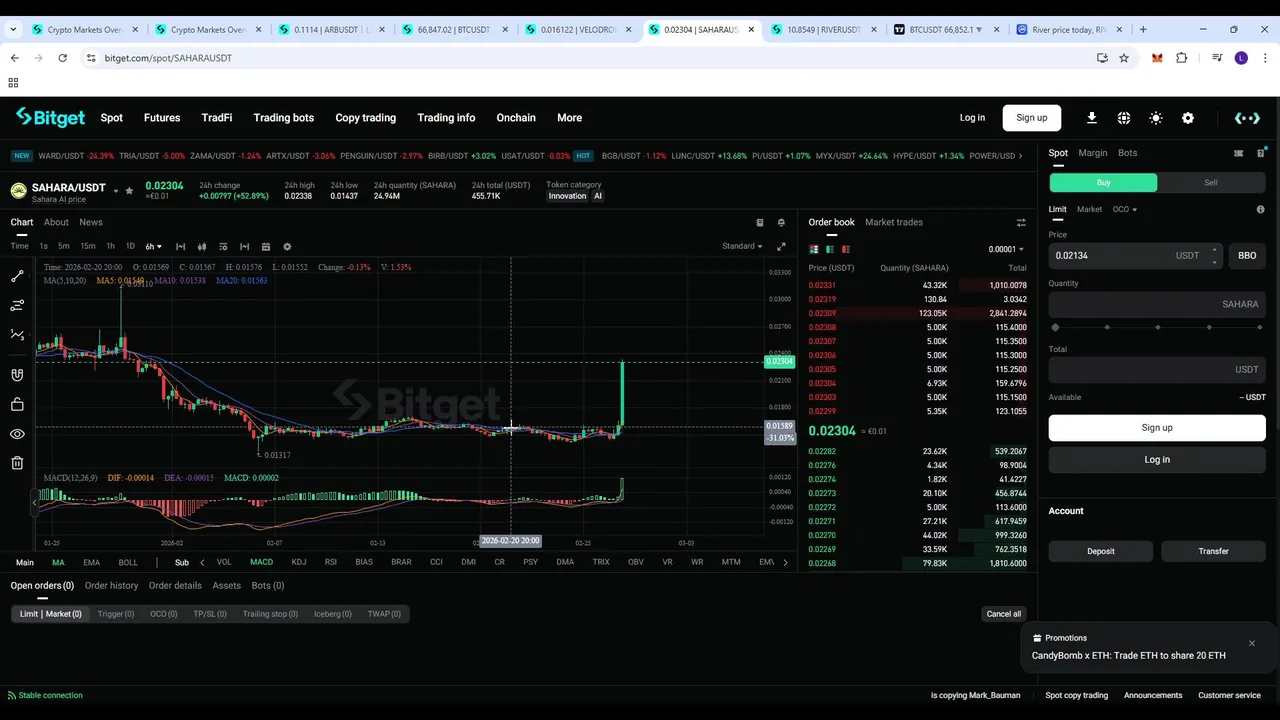Open the 0.00001 price precision dropdown
The width and height of the screenshot is (1280, 720).
1005,249
